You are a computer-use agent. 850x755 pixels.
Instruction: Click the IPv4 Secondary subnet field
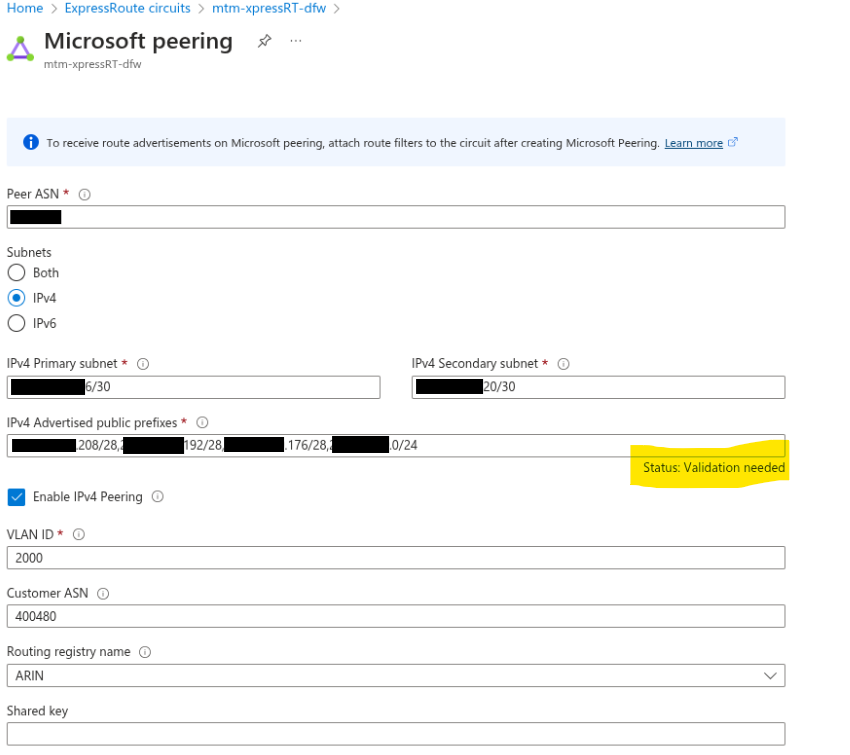coord(598,387)
